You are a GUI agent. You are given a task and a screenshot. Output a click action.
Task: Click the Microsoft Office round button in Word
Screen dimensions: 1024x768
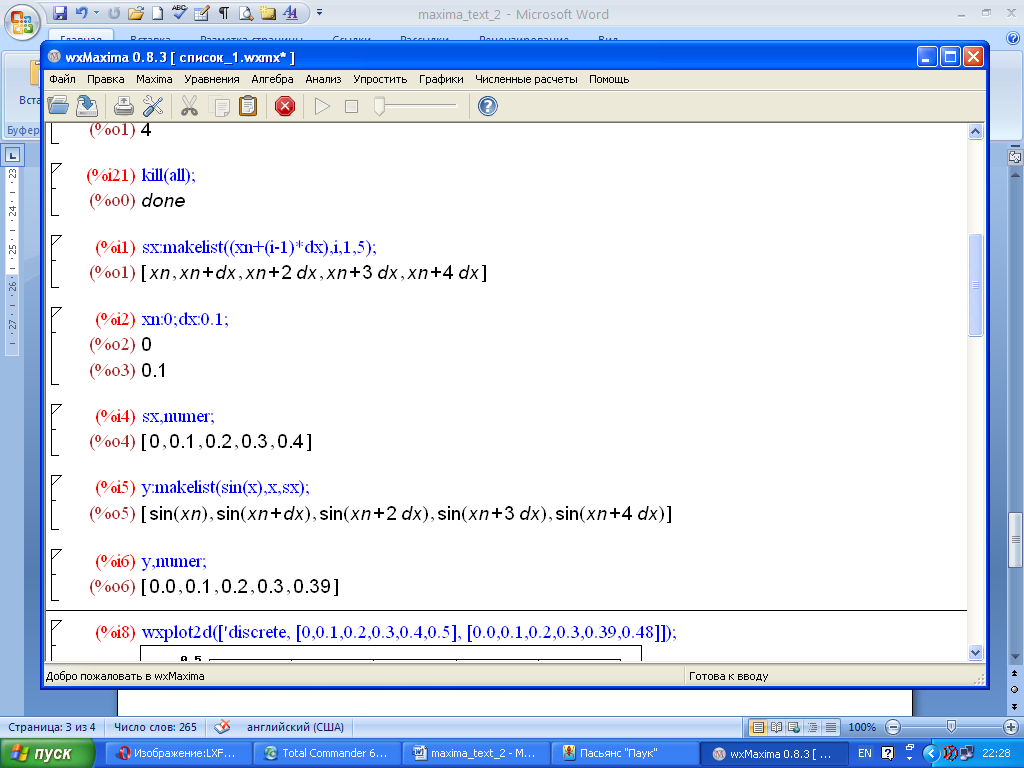(x=22, y=22)
